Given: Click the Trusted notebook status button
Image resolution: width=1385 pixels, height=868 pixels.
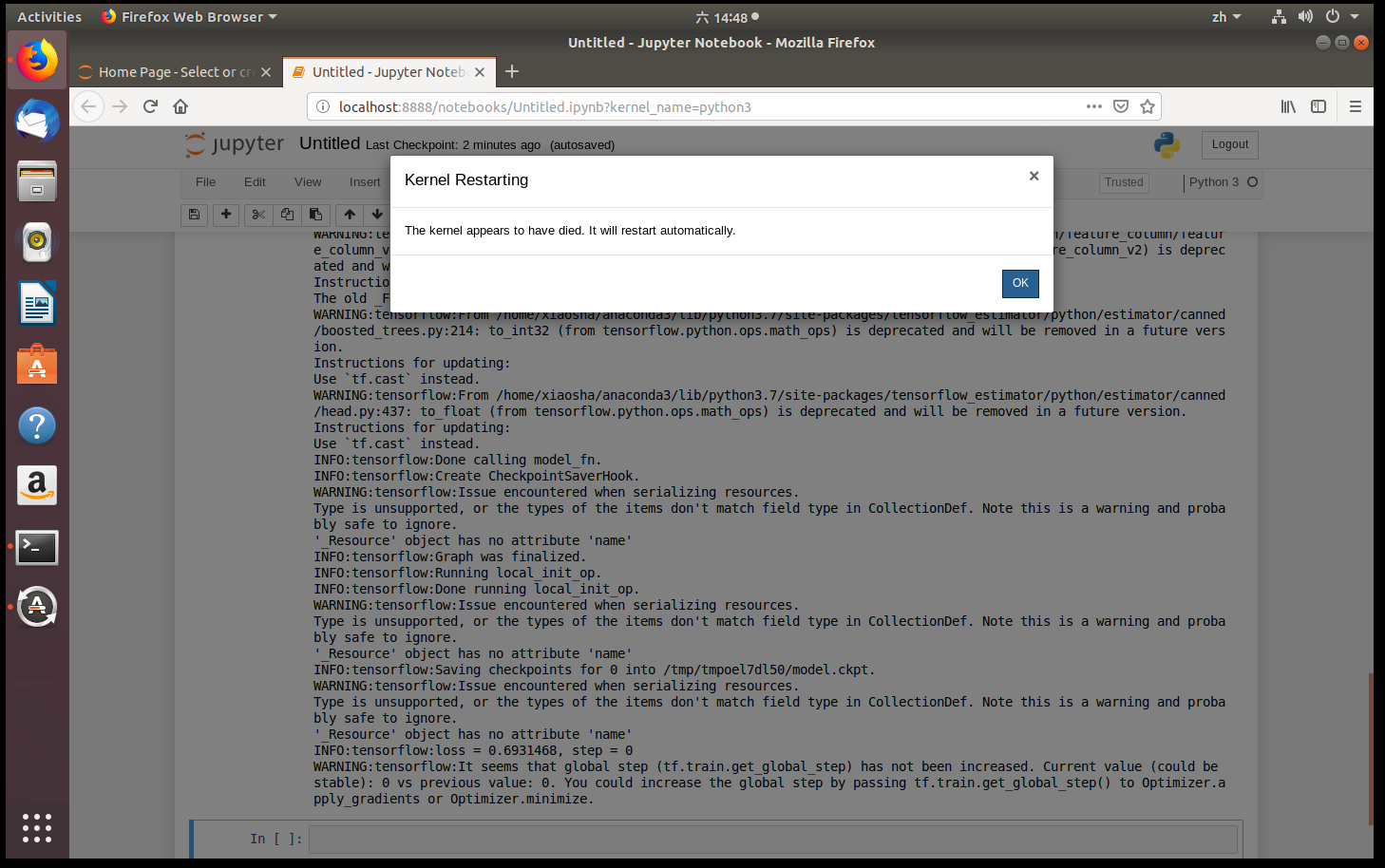Looking at the screenshot, I should point(1124,182).
